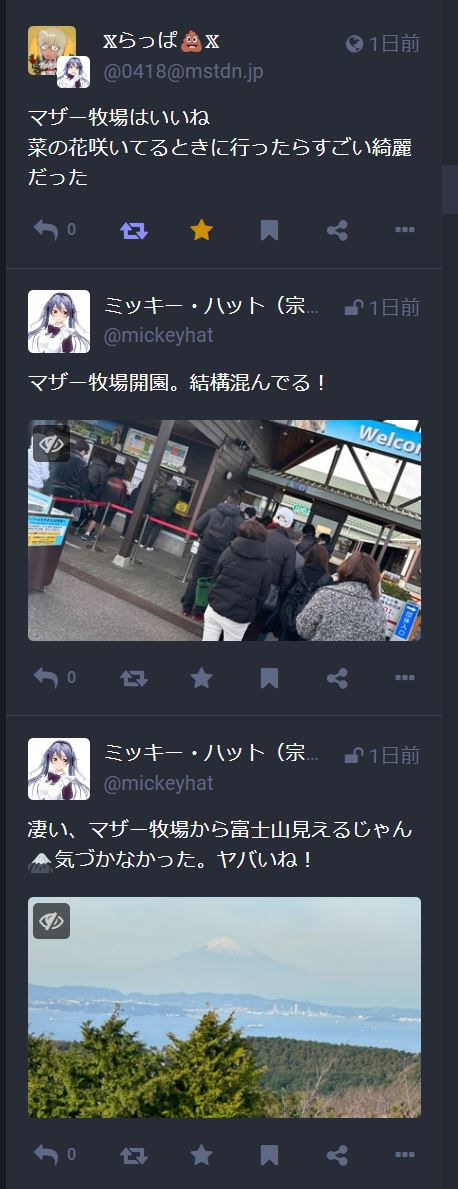The height and width of the screenshot is (1189, 458).
Task: Share the xらっぱx post
Action: pos(337,230)
